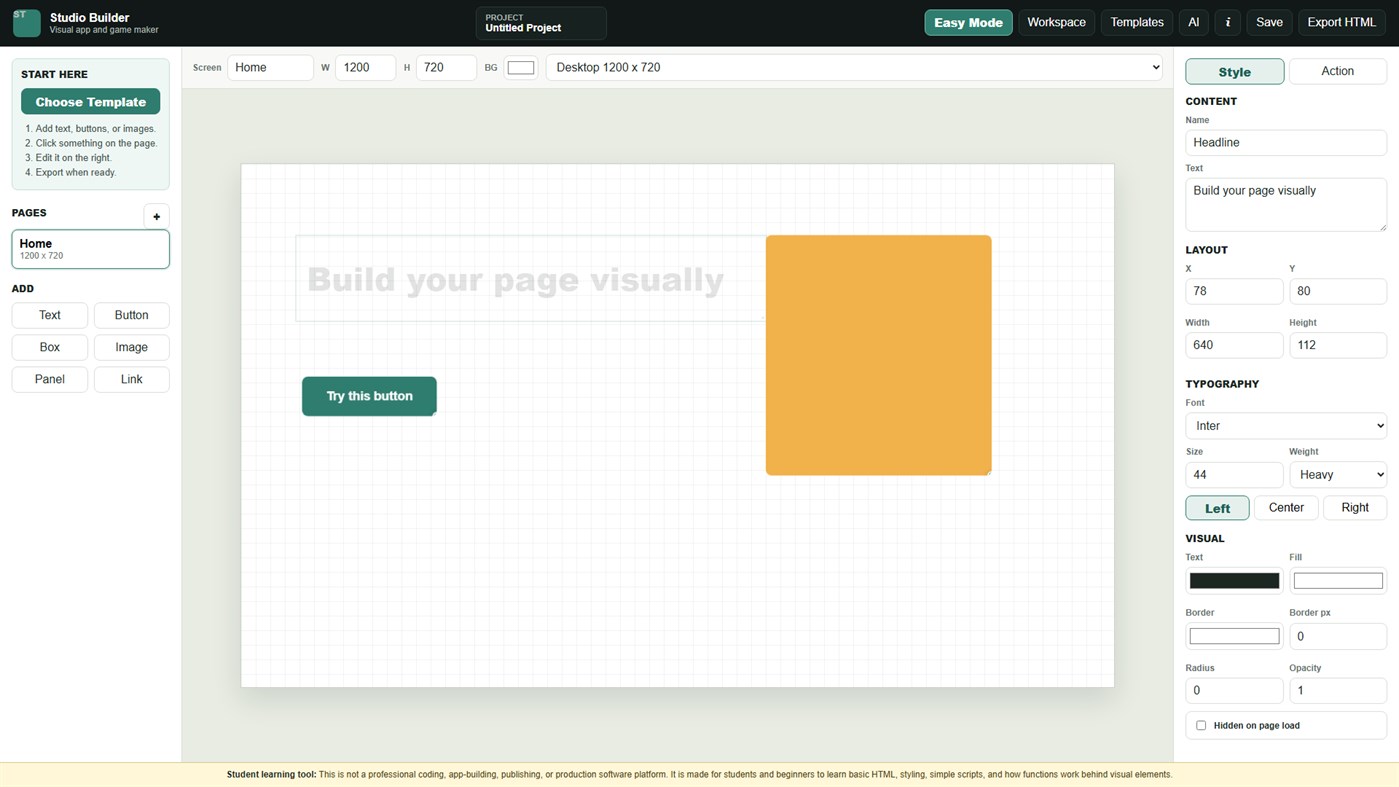Add a Panel element
Viewport: 1399px width, 787px height.
point(50,379)
